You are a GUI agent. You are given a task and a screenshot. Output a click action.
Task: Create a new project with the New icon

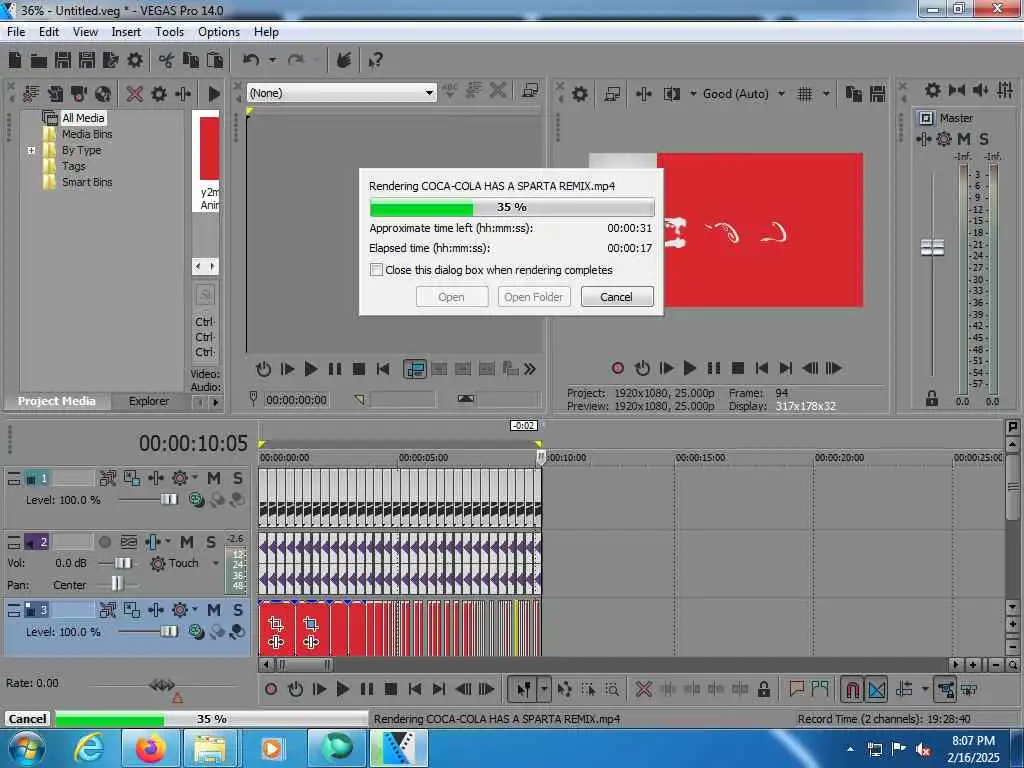(x=15, y=61)
